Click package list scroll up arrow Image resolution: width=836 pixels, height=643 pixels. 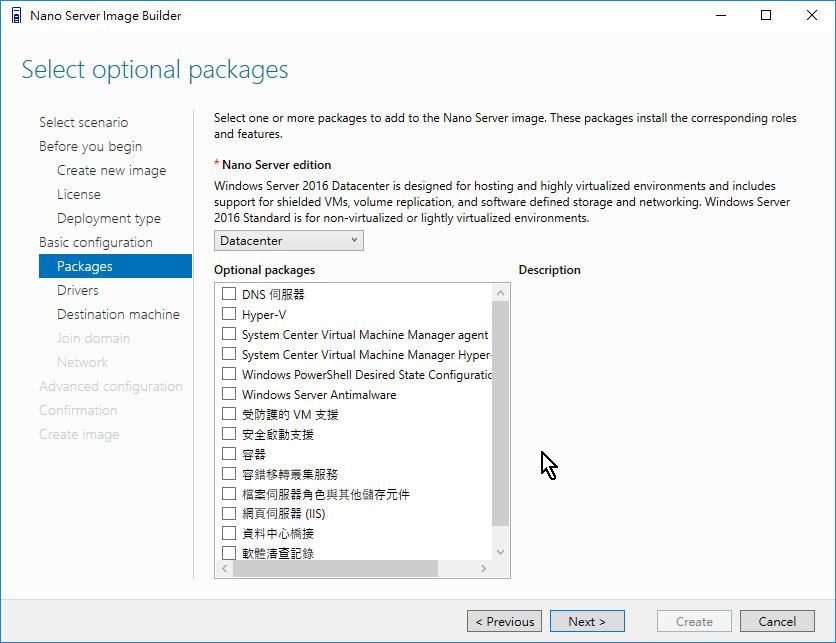click(500, 293)
